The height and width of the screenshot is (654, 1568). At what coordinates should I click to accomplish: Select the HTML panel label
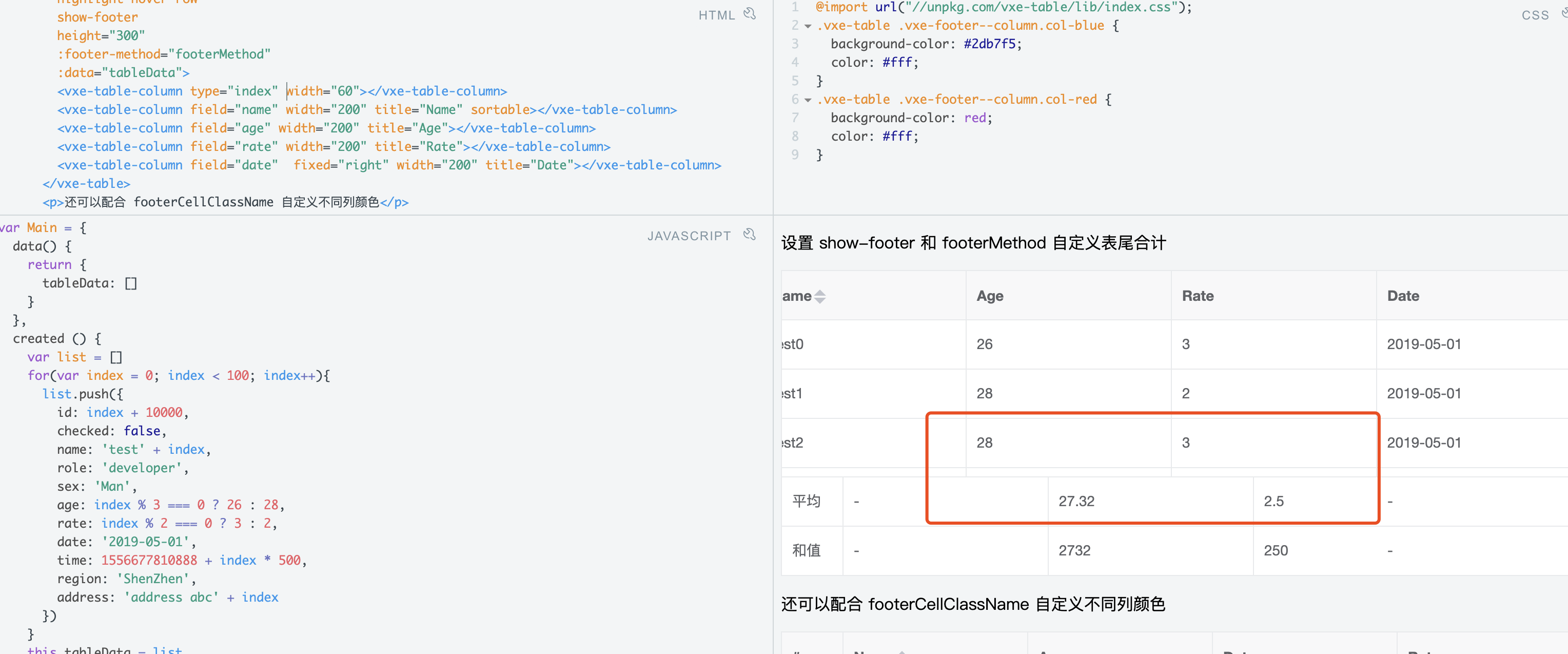716,15
